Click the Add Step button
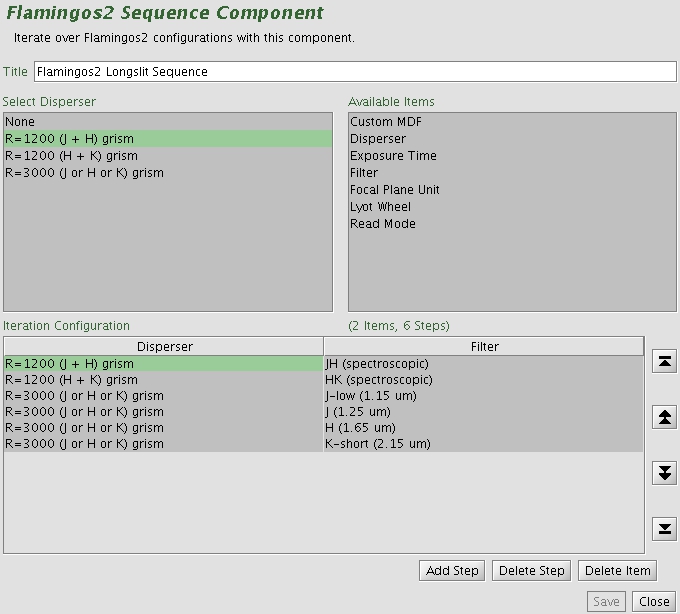This screenshot has height=614, width=680. (x=452, y=570)
